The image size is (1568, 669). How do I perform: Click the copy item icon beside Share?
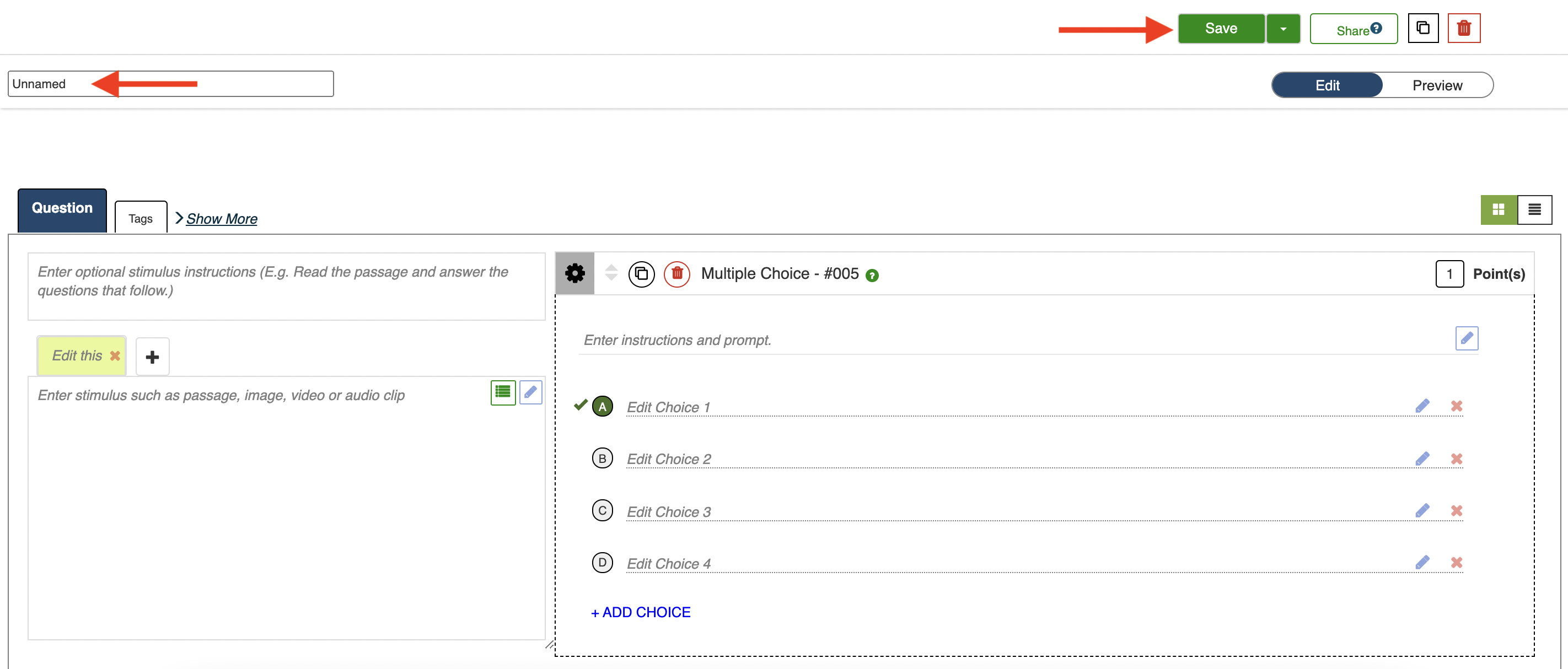click(1422, 29)
